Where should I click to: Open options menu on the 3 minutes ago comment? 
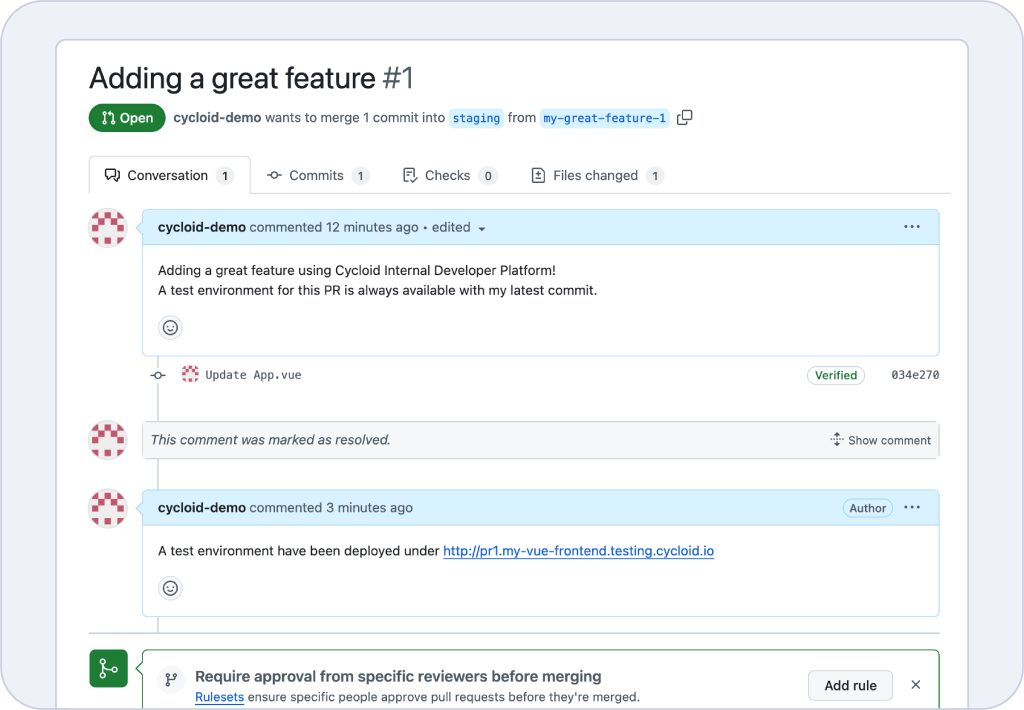point(912,508)
